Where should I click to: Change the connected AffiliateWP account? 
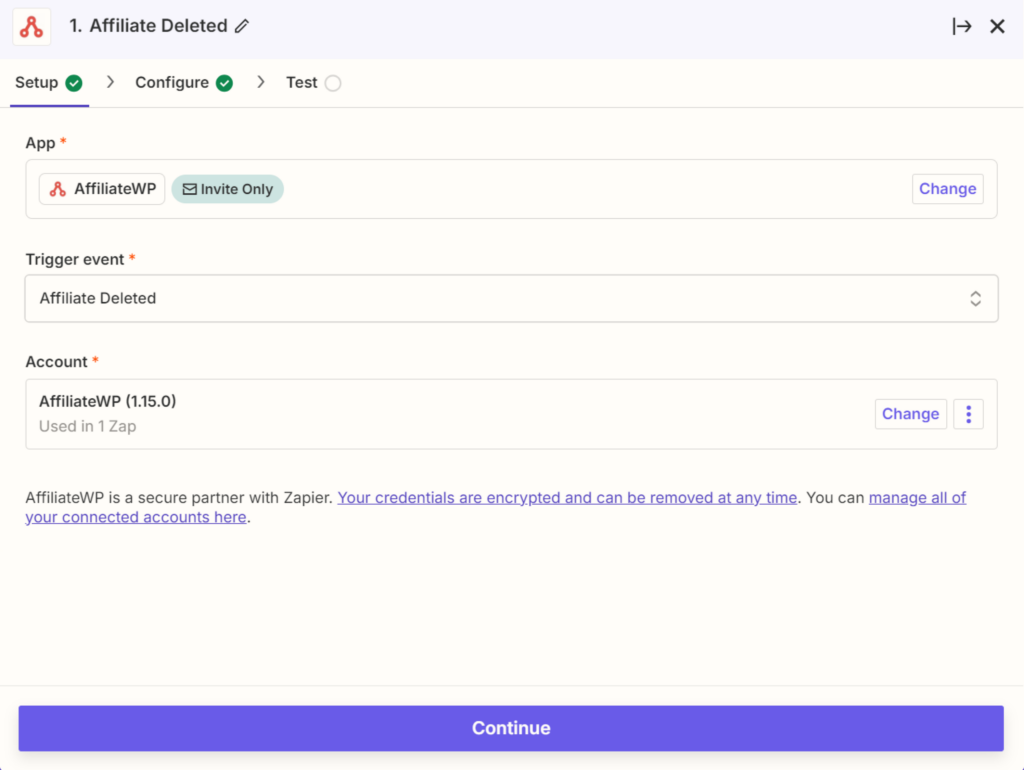point(910,414)
